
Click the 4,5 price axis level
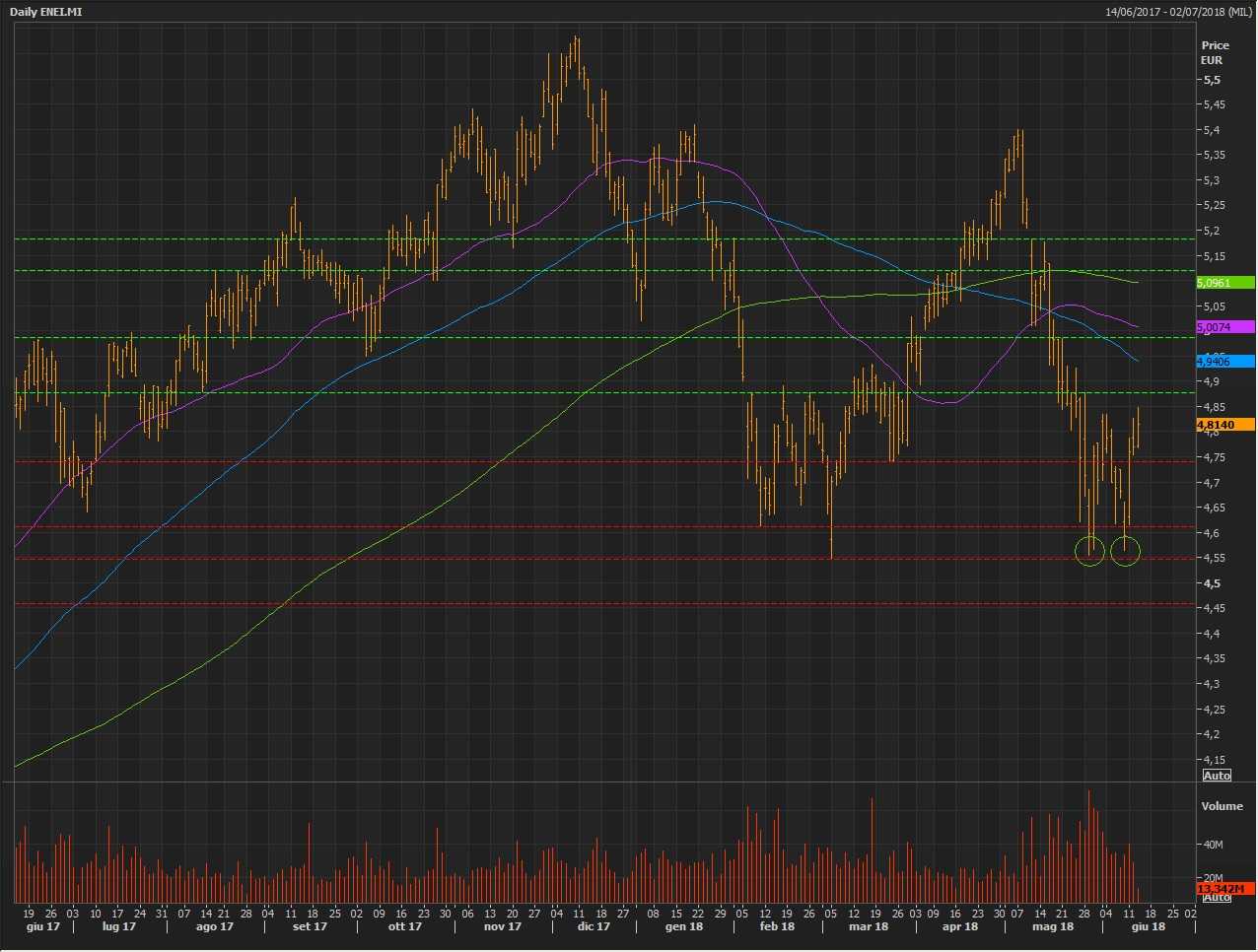(1212, 583)
